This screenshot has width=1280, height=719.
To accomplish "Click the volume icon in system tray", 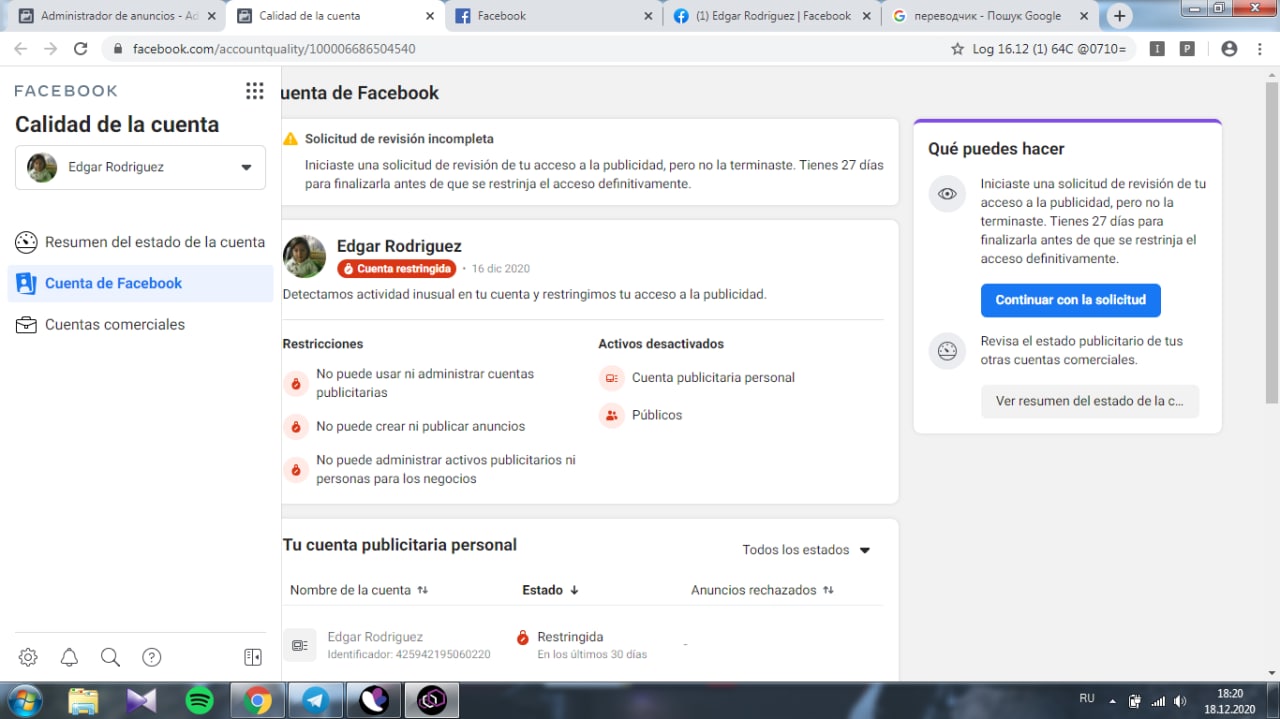I will [1180, 701].
